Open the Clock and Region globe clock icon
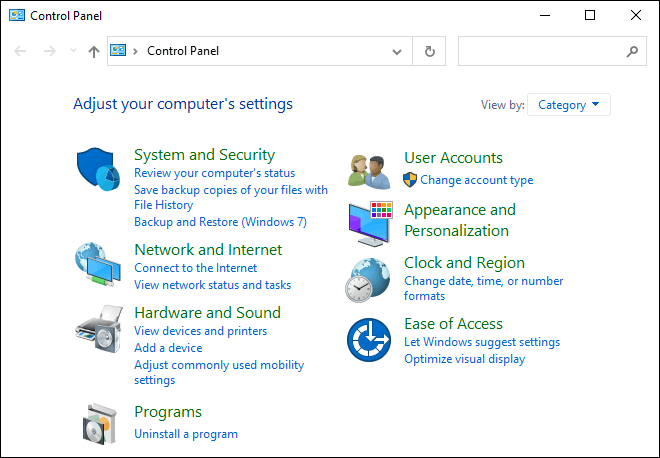660x458 pixels. [367, 280]
